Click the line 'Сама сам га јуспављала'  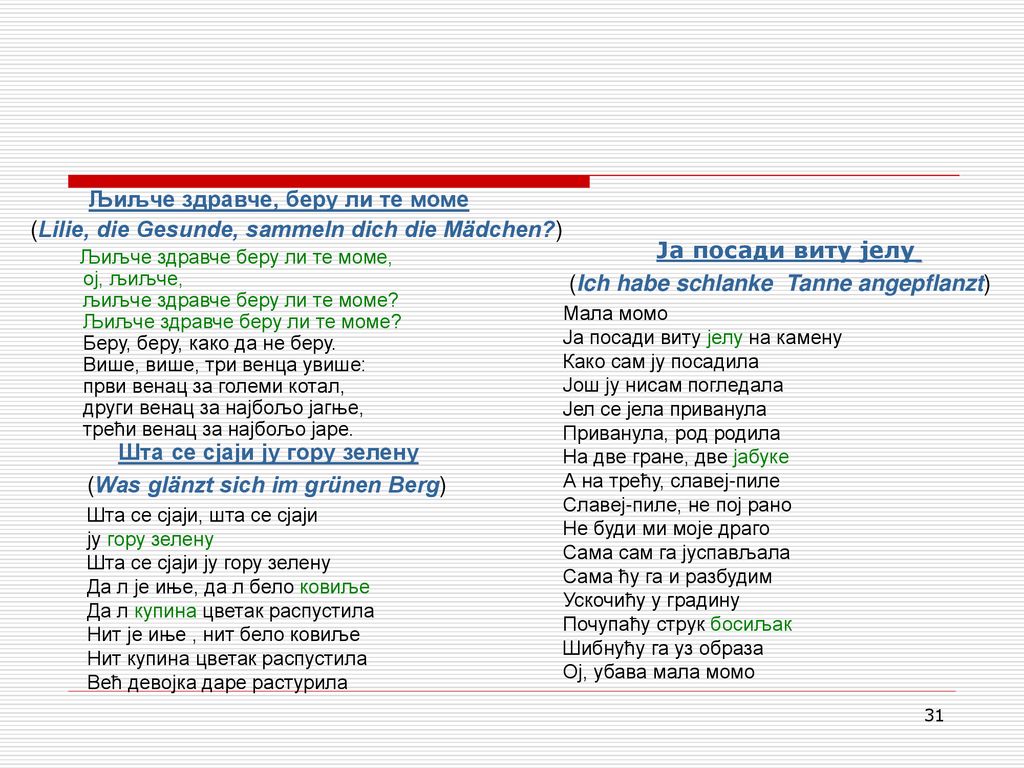(x=676, y=552)
